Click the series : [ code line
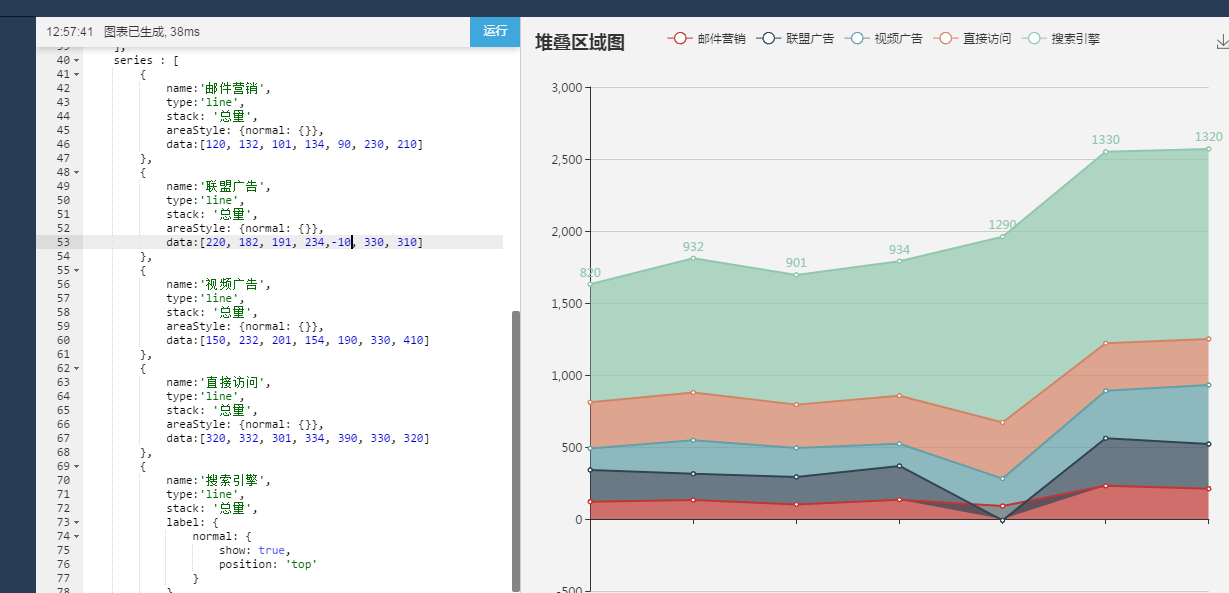 click(x=146, y=60)
